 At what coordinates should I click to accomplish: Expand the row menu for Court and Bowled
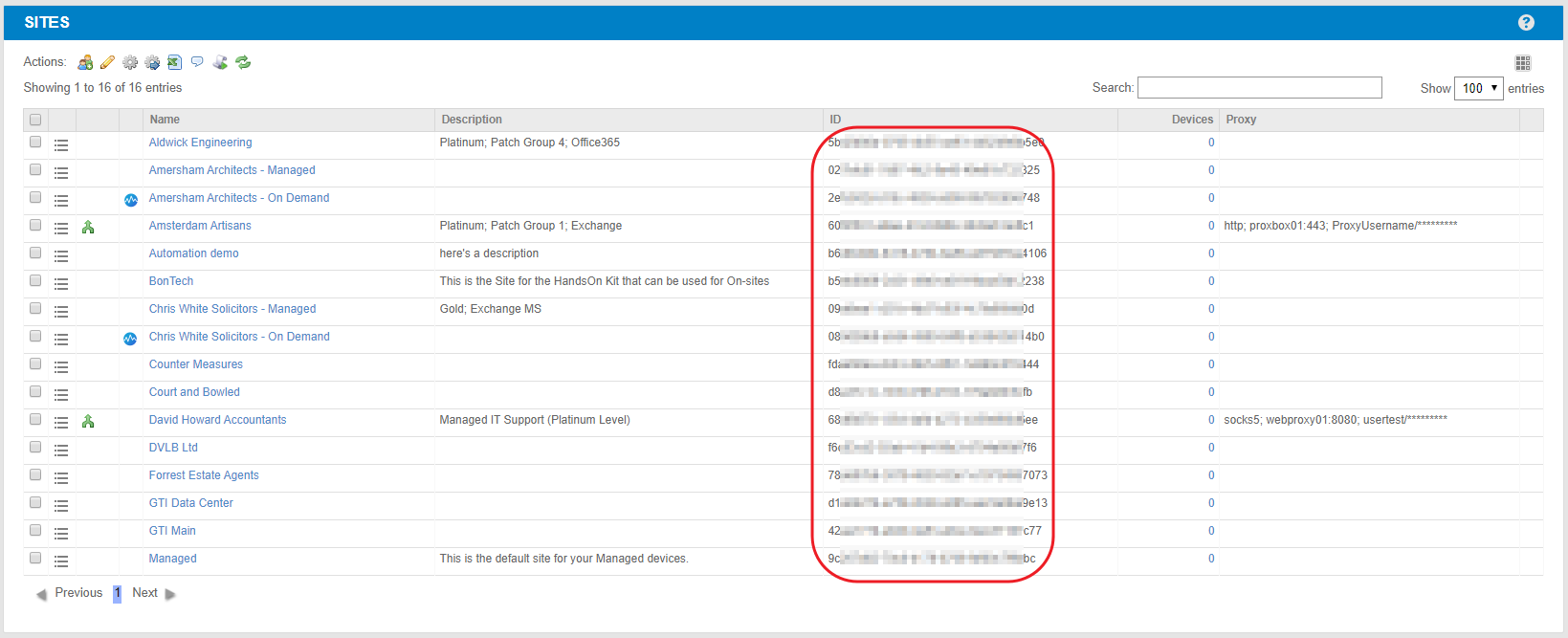(61, 395)
